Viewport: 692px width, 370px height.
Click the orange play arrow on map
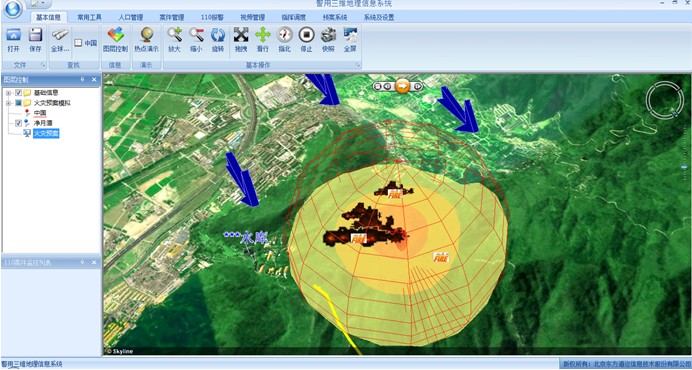[402, 86]
